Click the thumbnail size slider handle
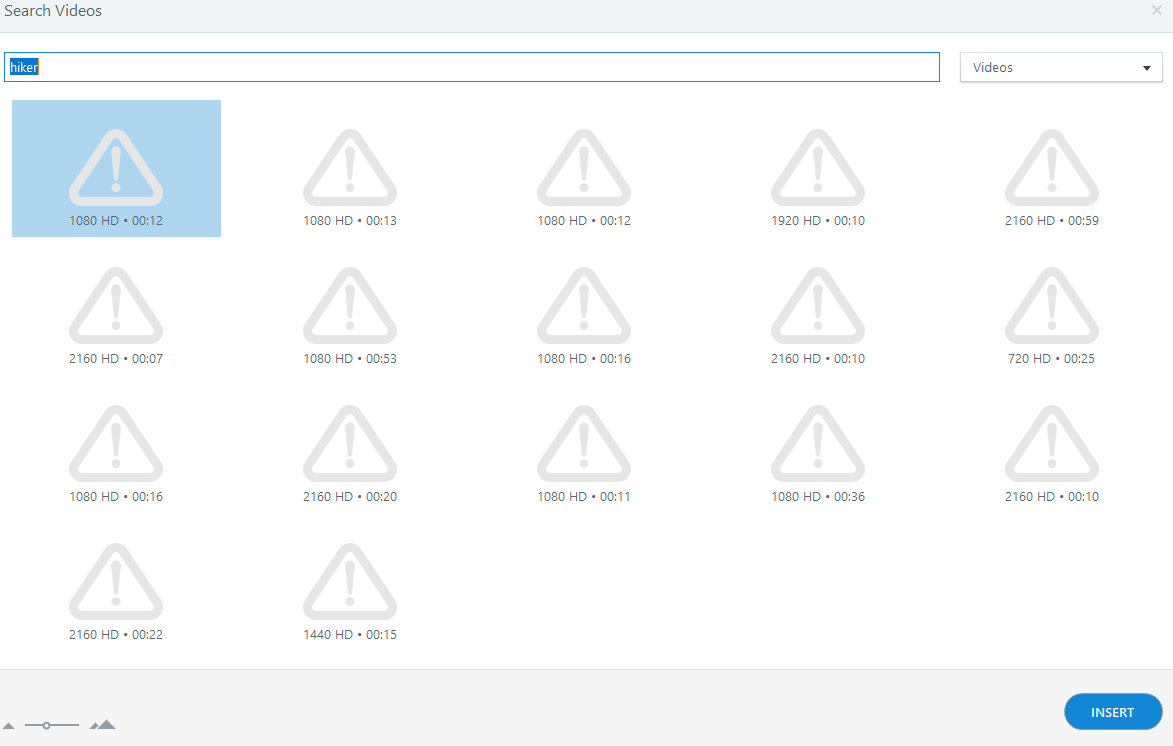 46,725
